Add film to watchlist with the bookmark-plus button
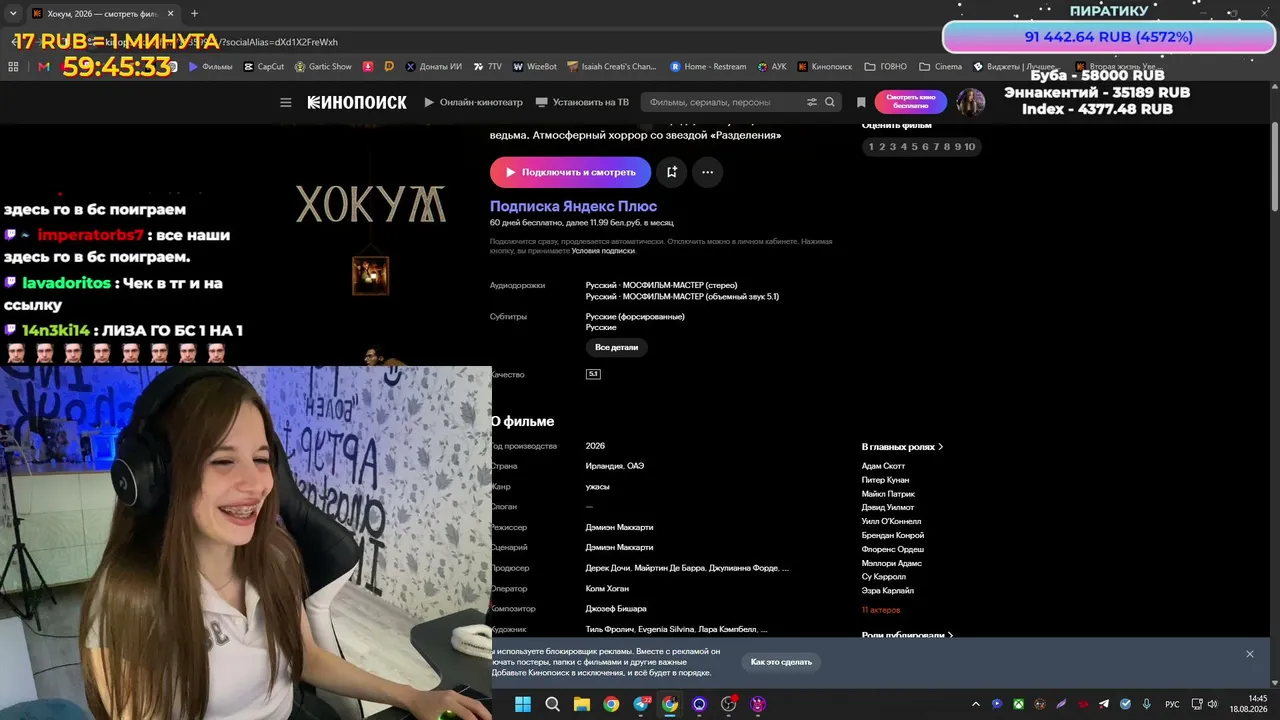This screenshot has width=1280, height=720. pos(672,172)
